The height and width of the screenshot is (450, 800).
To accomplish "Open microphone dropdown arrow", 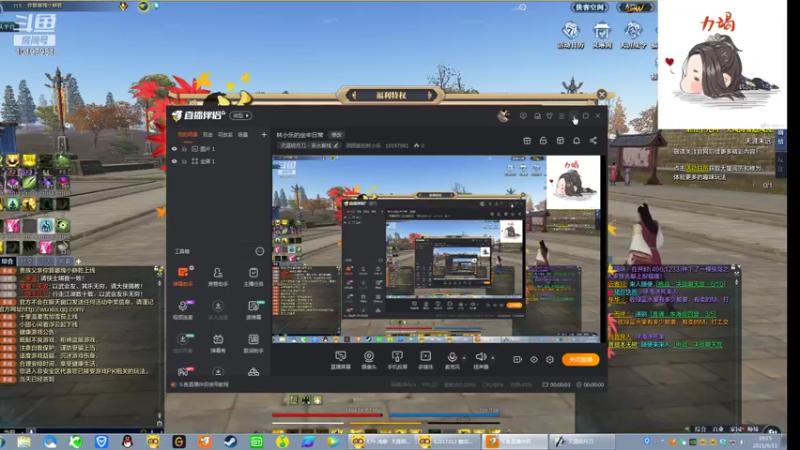I will (x=464, y=358).
